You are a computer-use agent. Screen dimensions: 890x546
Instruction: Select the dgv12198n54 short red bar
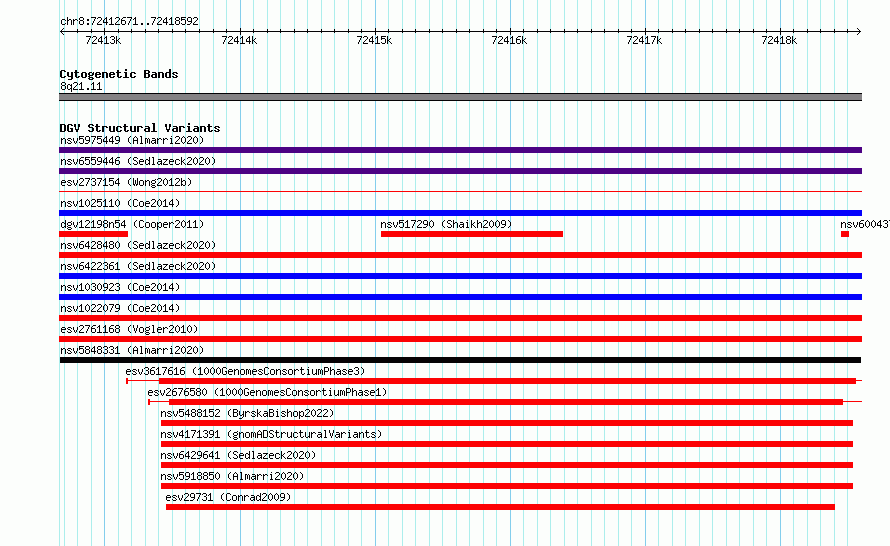[x=94, y=234]
